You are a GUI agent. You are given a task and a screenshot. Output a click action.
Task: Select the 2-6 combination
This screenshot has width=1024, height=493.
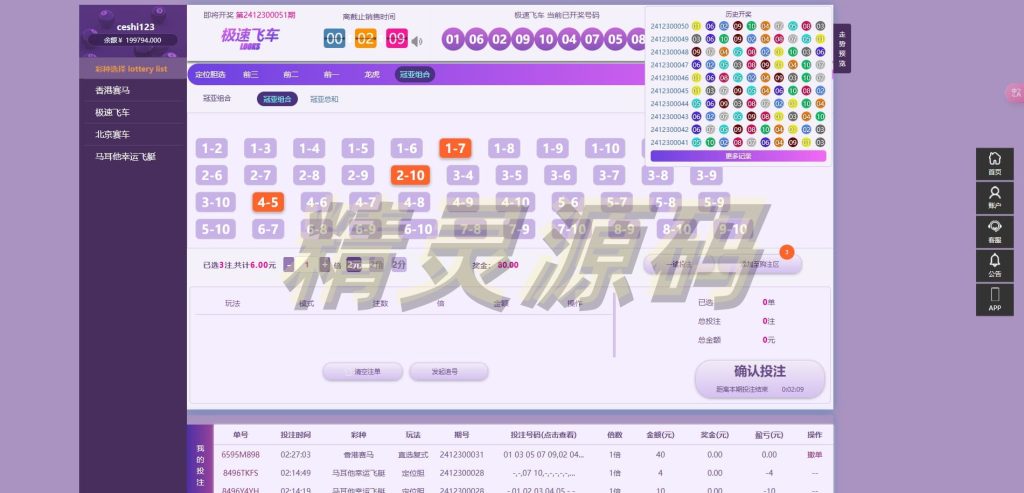tap(212, 176)
